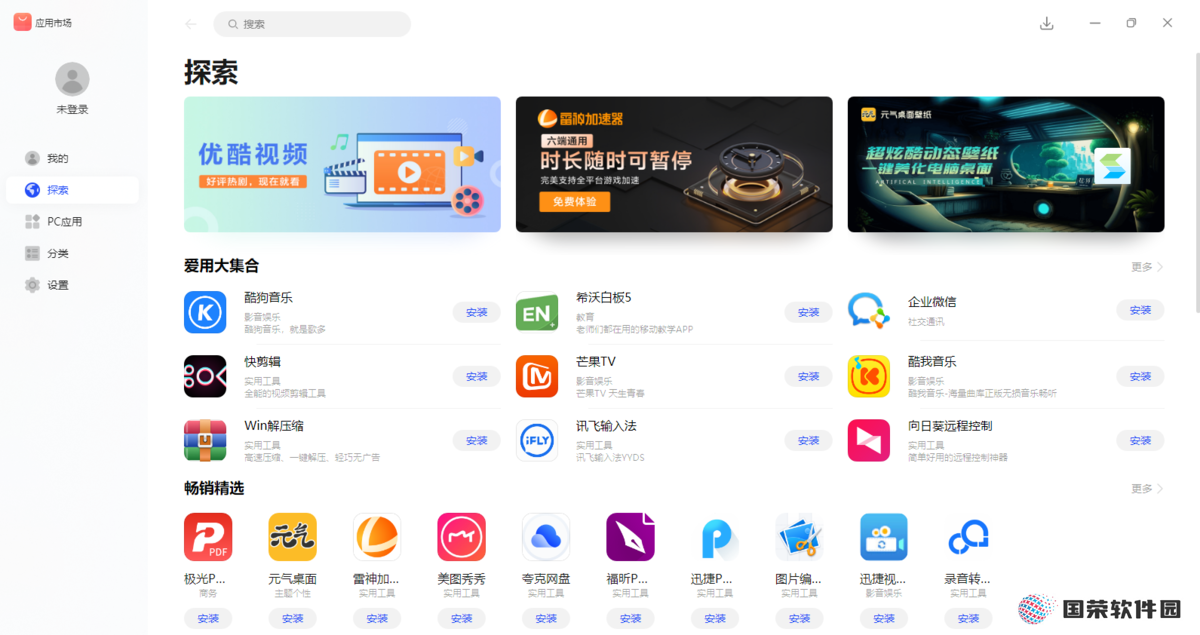Install 希沃白板5
The image size is (1200, 635).
click(809, 312)
